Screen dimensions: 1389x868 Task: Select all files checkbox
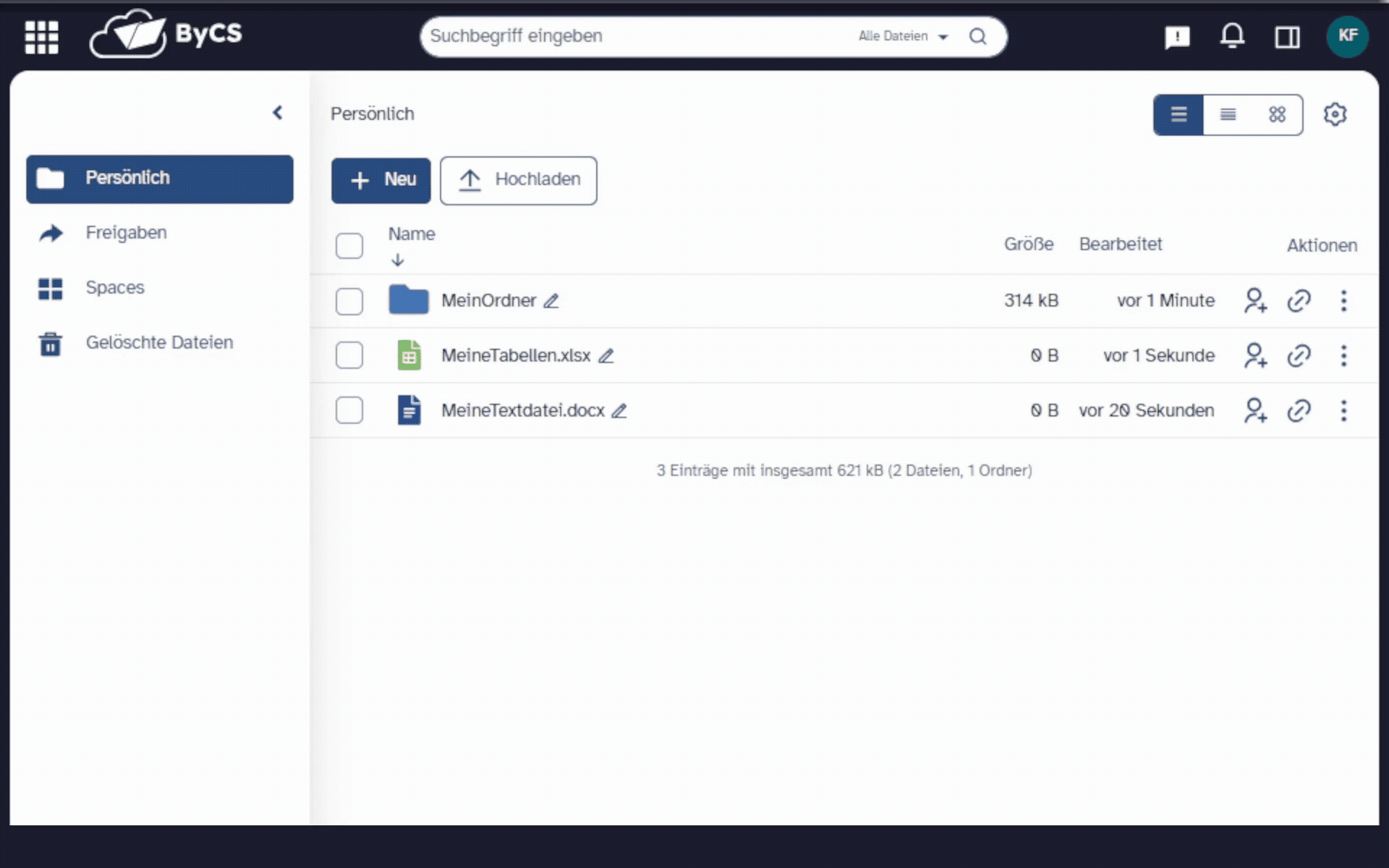click(x=349, y=246)
